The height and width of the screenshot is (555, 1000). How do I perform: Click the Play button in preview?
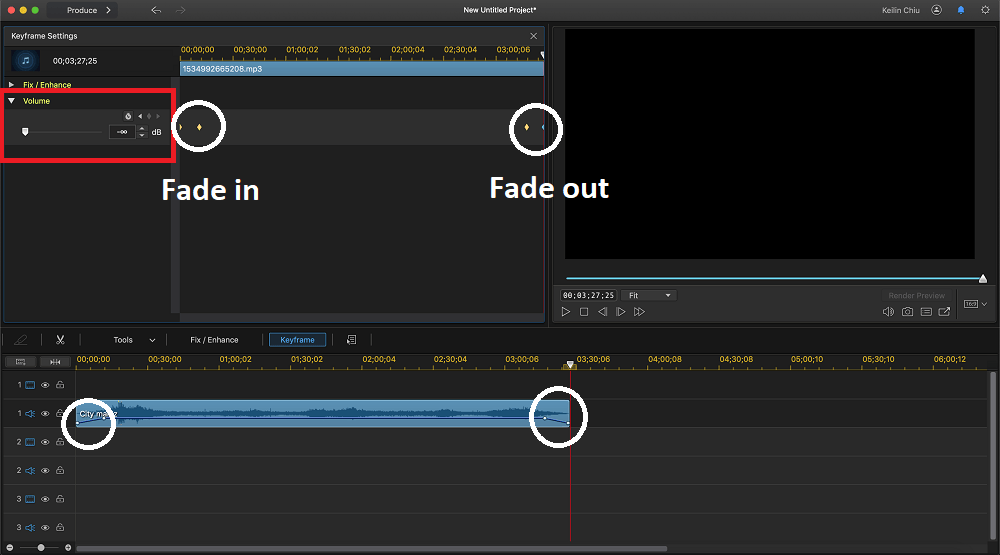point(566,312)
